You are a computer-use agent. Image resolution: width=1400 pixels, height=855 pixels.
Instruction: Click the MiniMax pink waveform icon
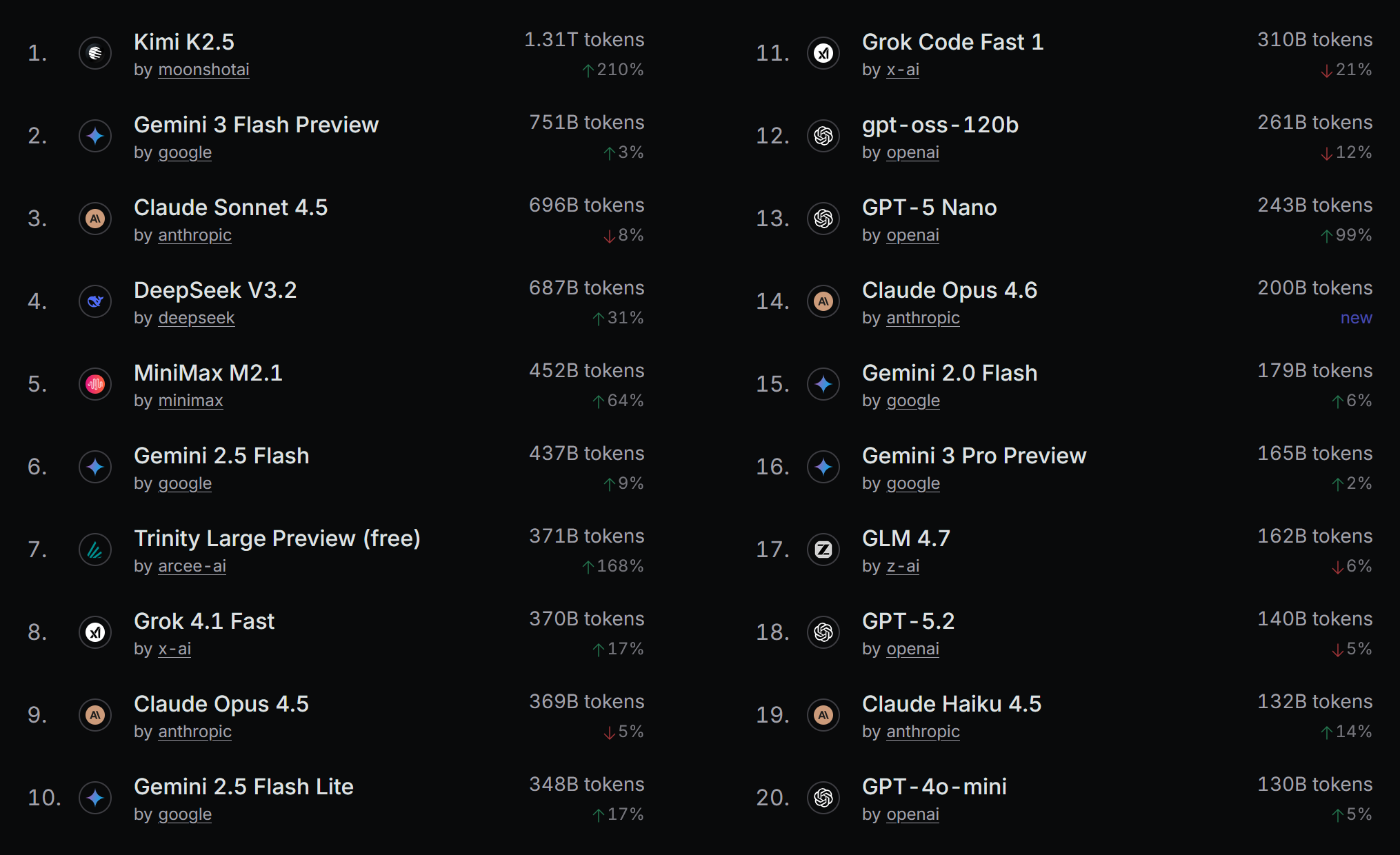coord(95,384)
